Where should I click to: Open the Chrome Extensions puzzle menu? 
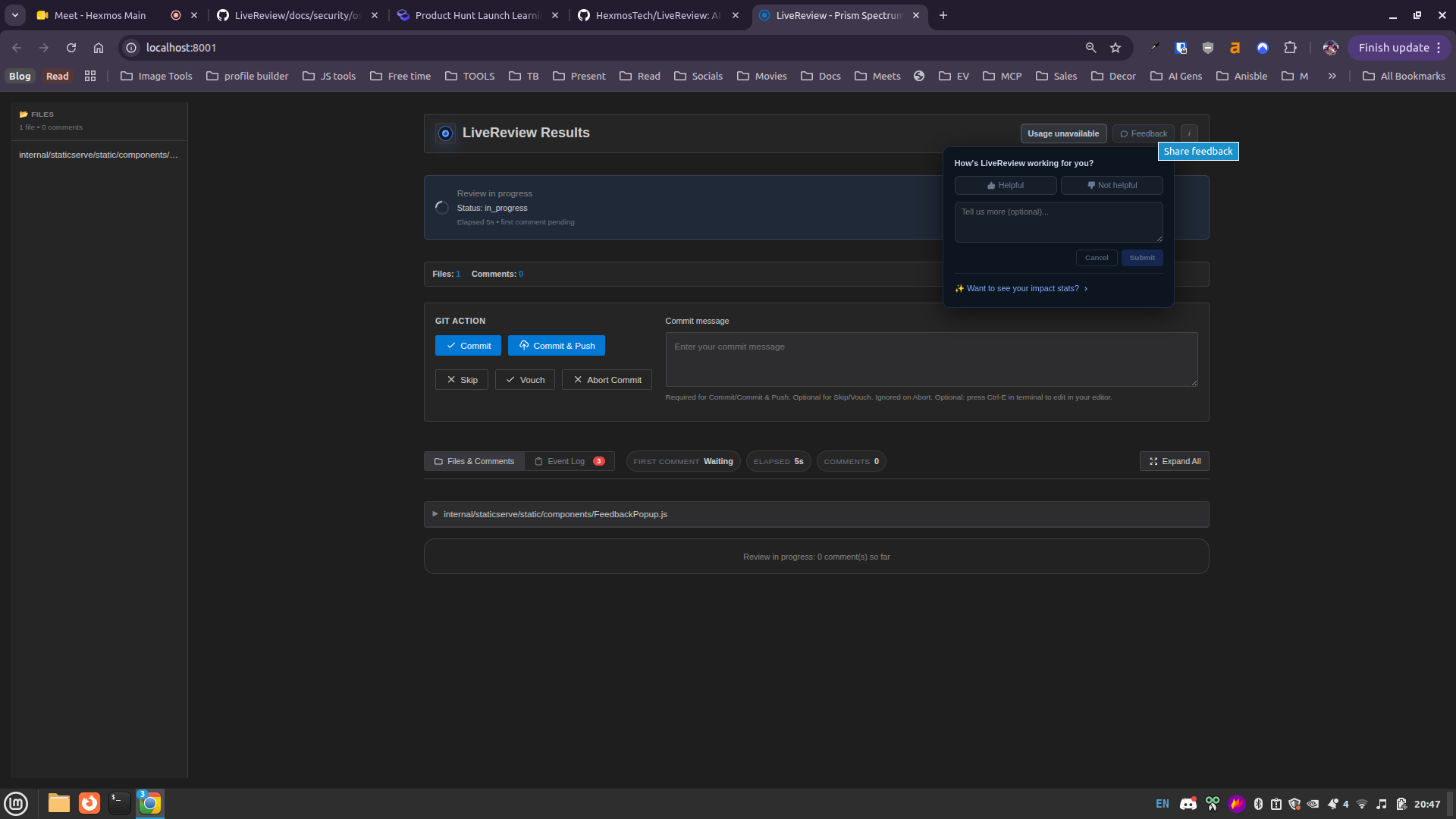(x=1290, y=48)
